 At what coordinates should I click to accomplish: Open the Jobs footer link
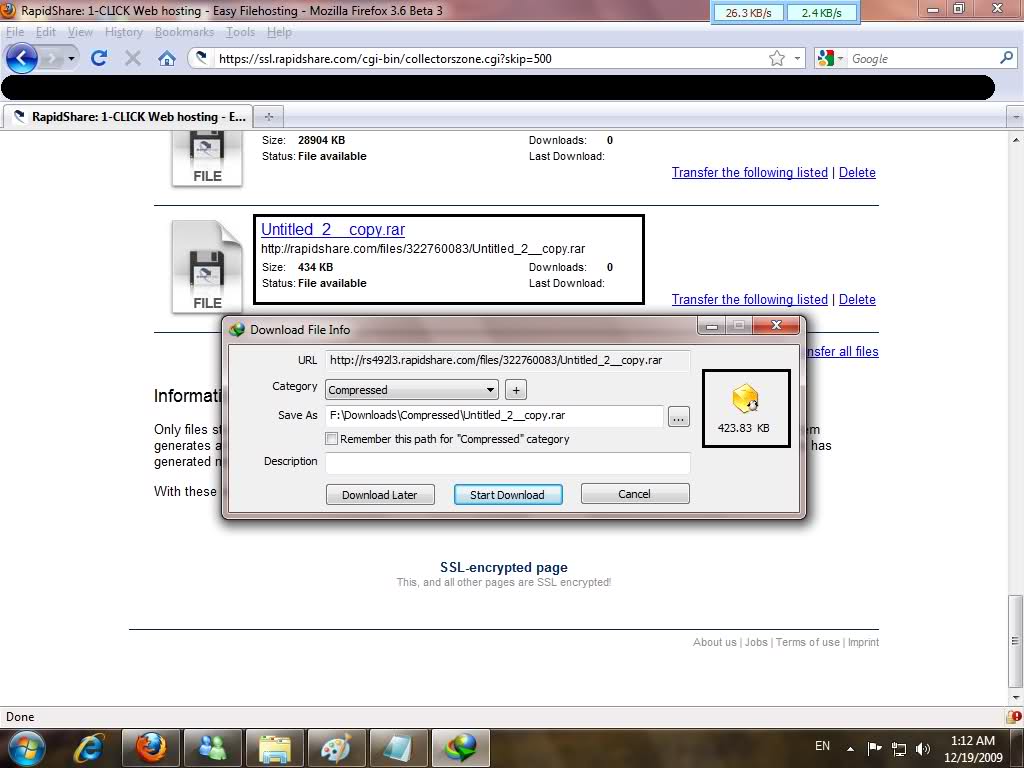(x=756, y=643)
